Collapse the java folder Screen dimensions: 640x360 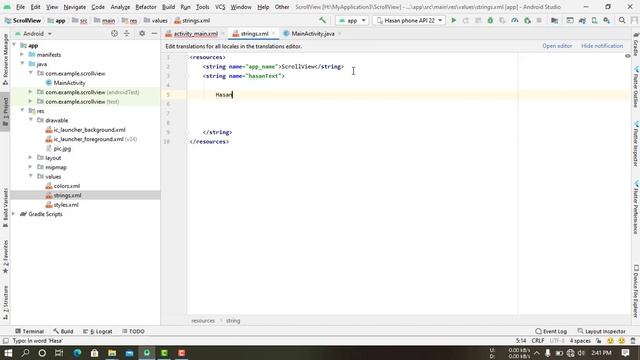pos(22,64)
